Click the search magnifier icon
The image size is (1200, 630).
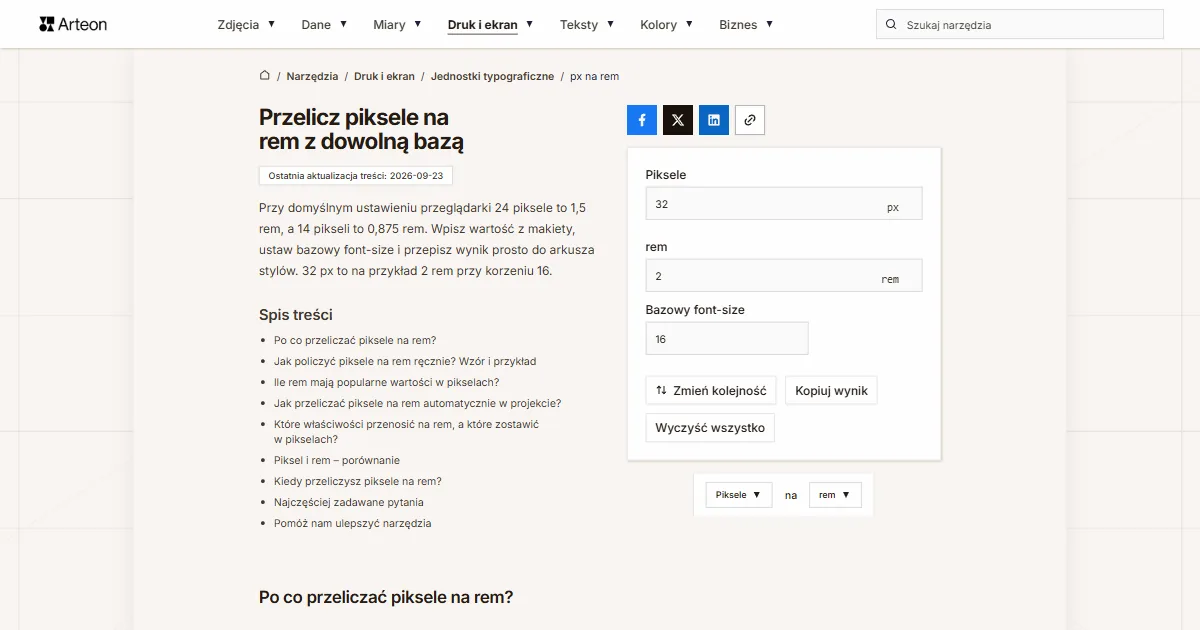click(891, 25)
